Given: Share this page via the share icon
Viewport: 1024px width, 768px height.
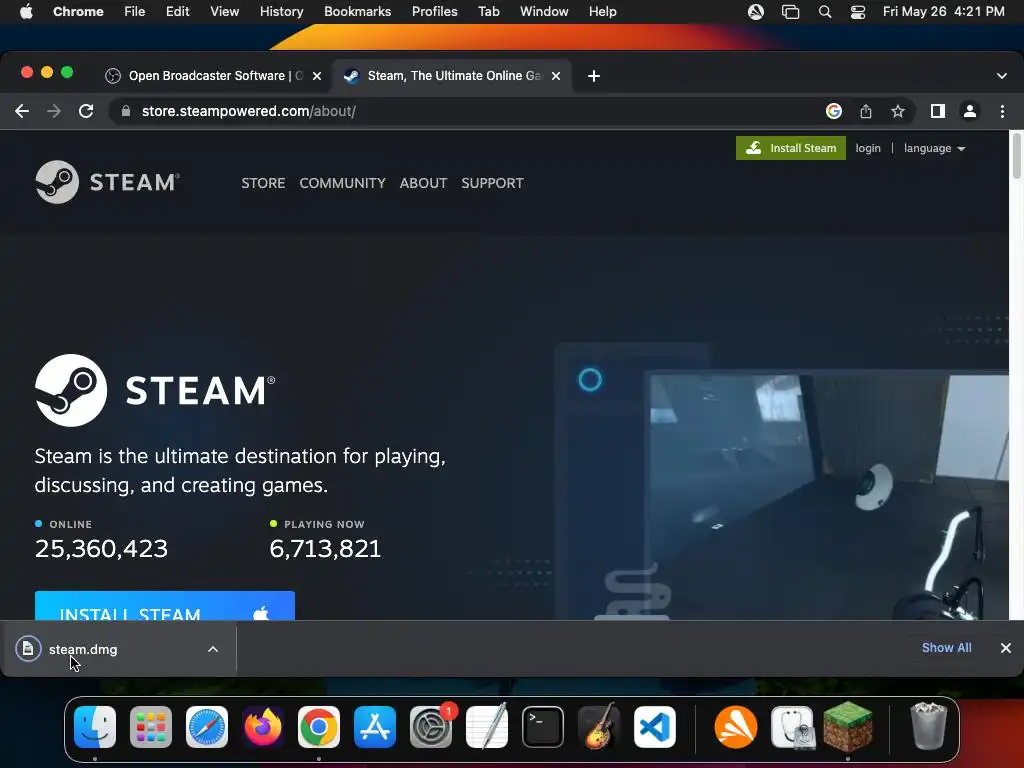Looking at the screenshot, I should [x=866, y=111].
